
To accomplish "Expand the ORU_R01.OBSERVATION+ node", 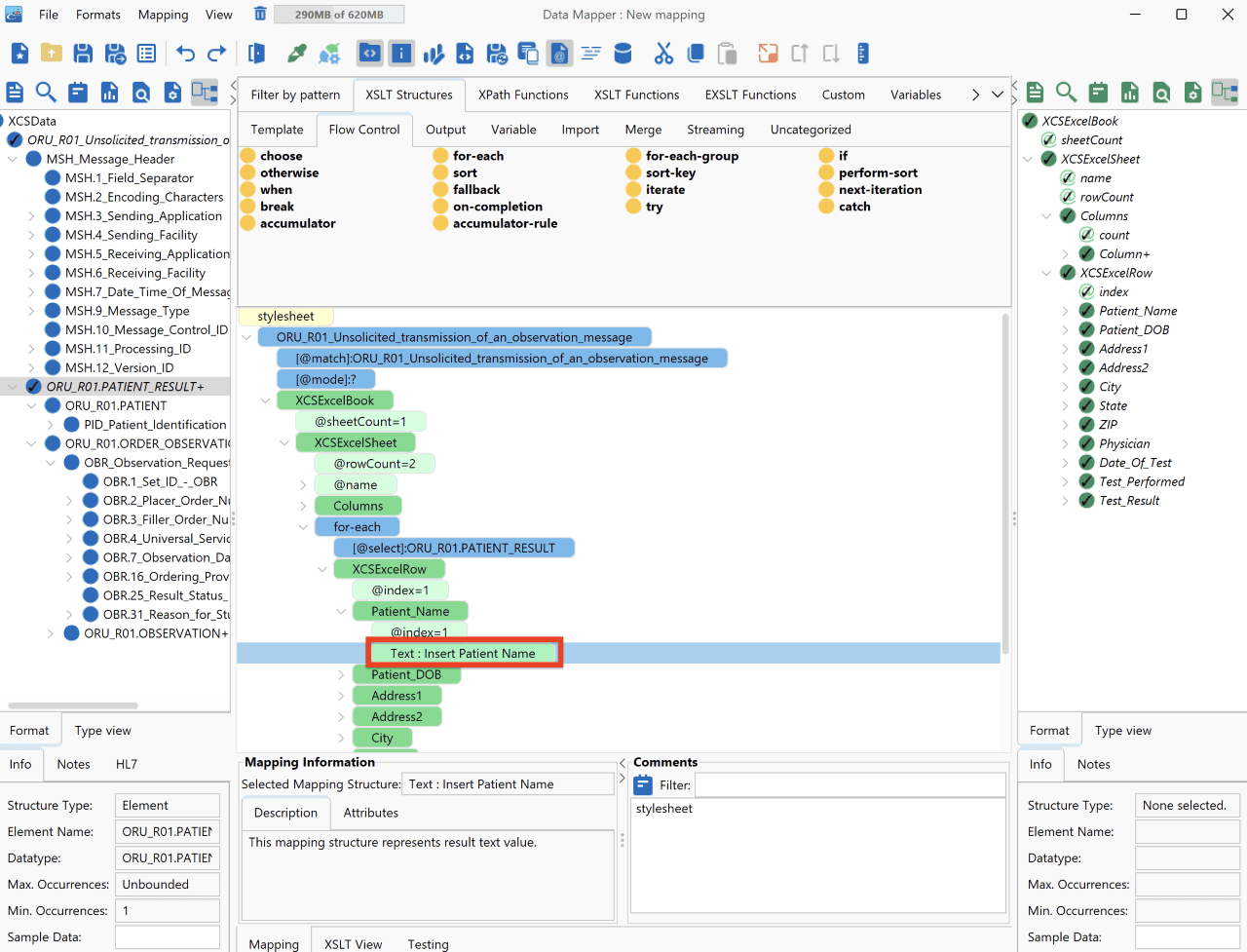I will (x=51, y=633).
